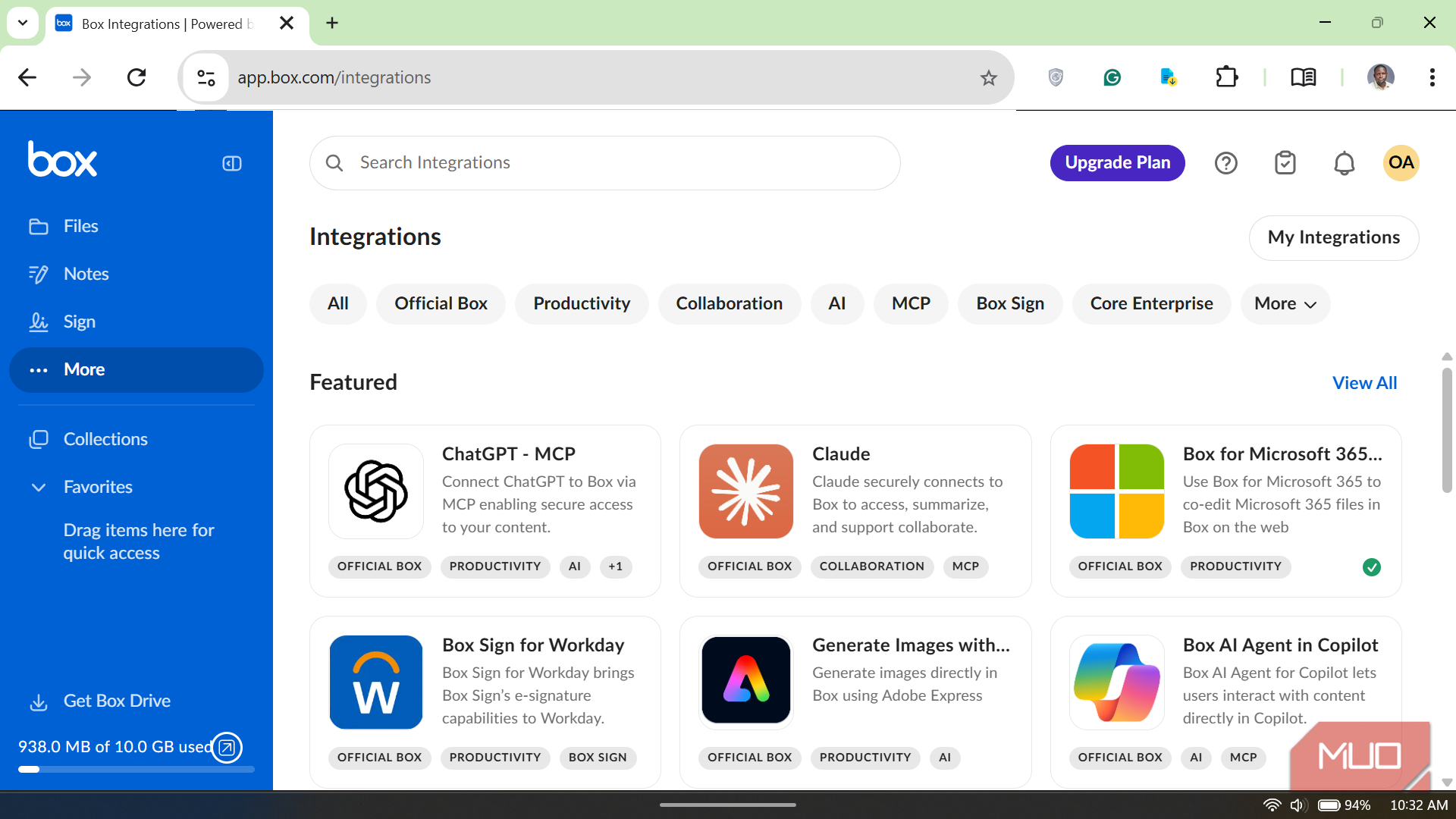This screenshot has width=1456, height=819.
Task: Open Chrome three-dot menu
Action: click(1432, 77)
